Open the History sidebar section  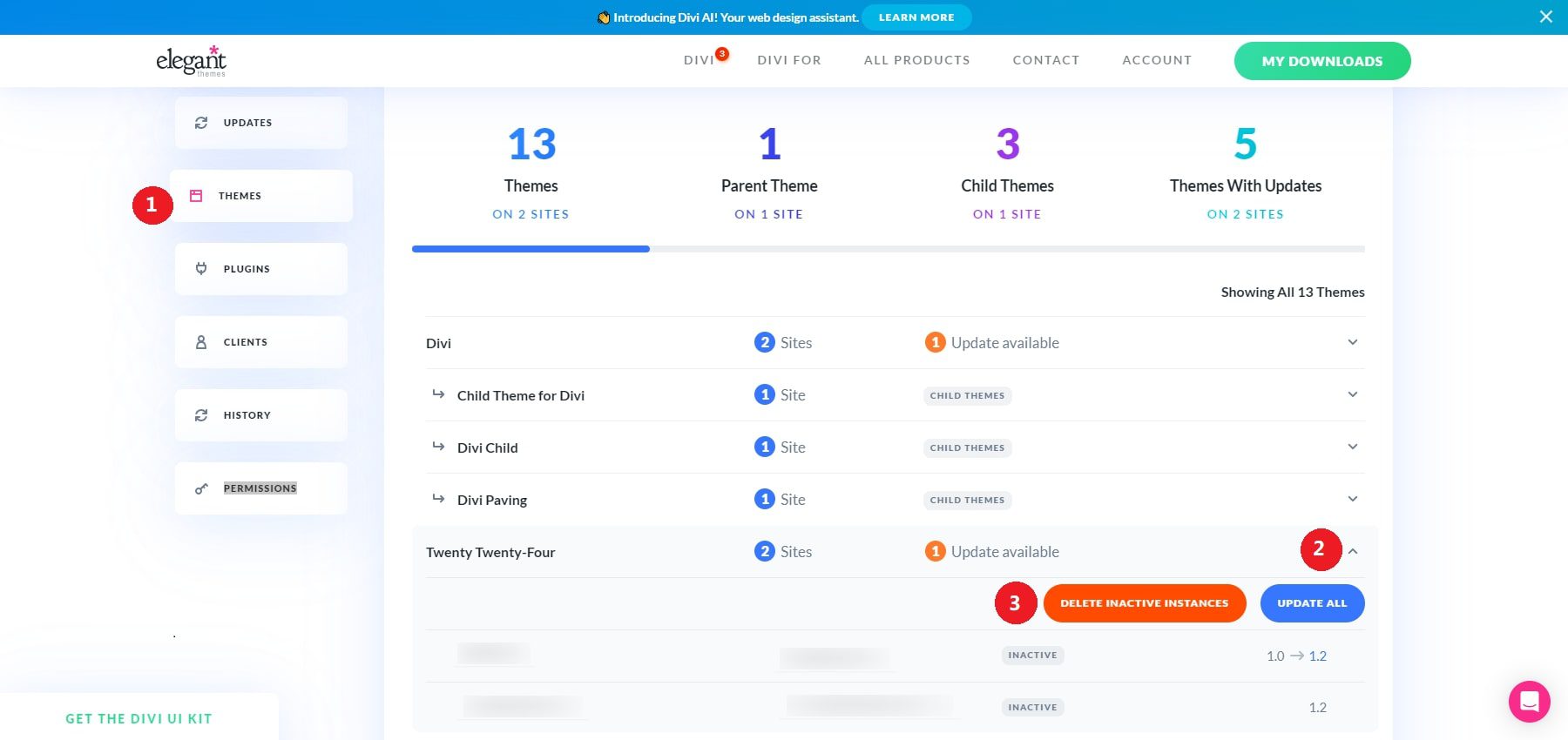pyautogui.click(x=261, y=415)
